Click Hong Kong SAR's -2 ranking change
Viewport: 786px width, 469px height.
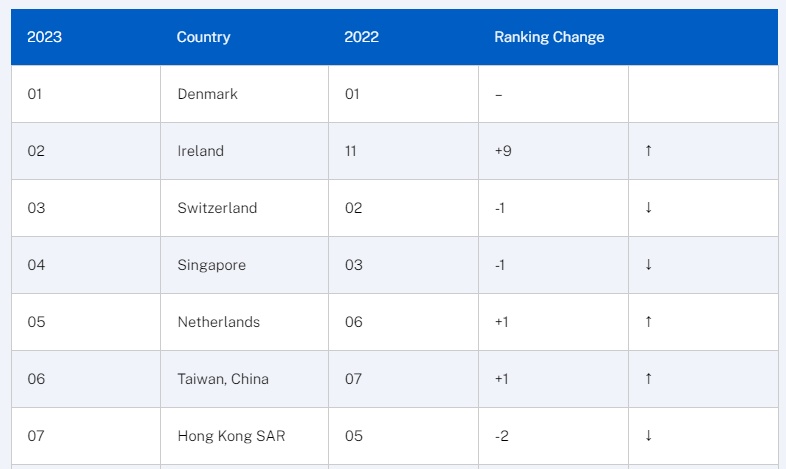coord(502,436)
